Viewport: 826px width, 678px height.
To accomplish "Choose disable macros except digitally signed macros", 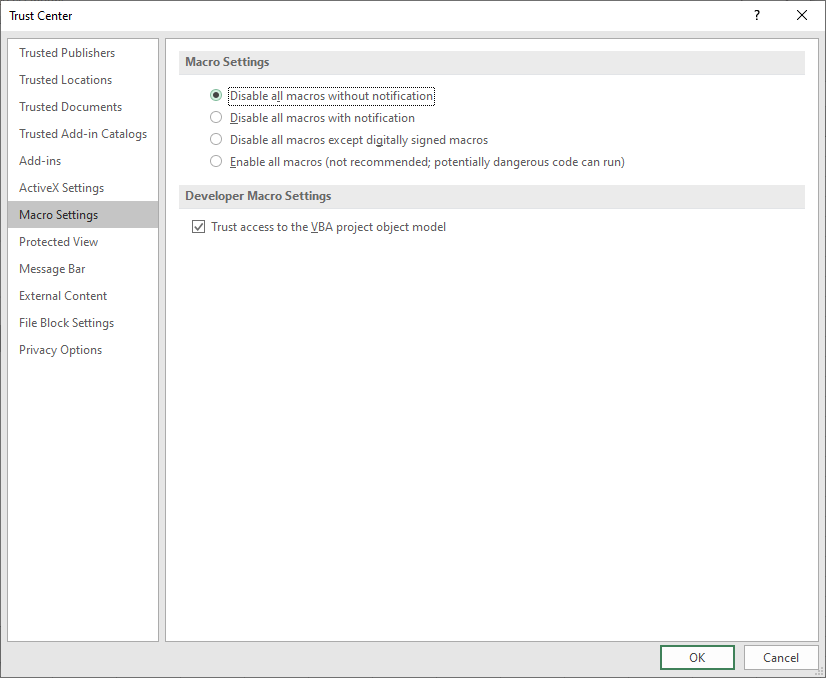I will coord(215,140).
